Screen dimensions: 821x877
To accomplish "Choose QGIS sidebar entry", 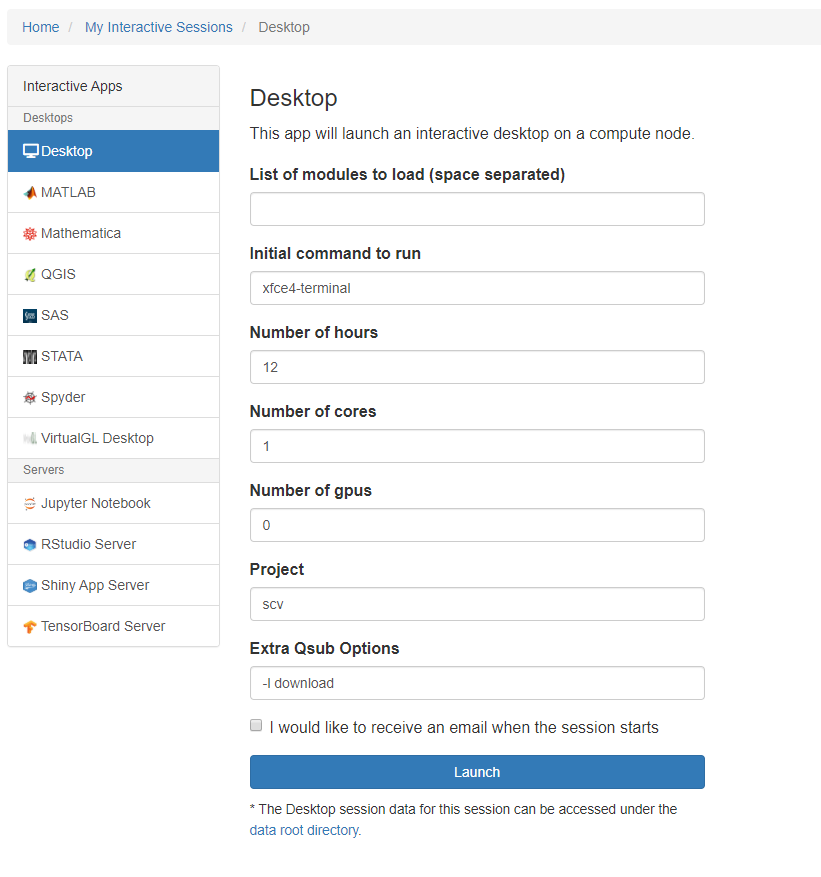I will (114, 274).
